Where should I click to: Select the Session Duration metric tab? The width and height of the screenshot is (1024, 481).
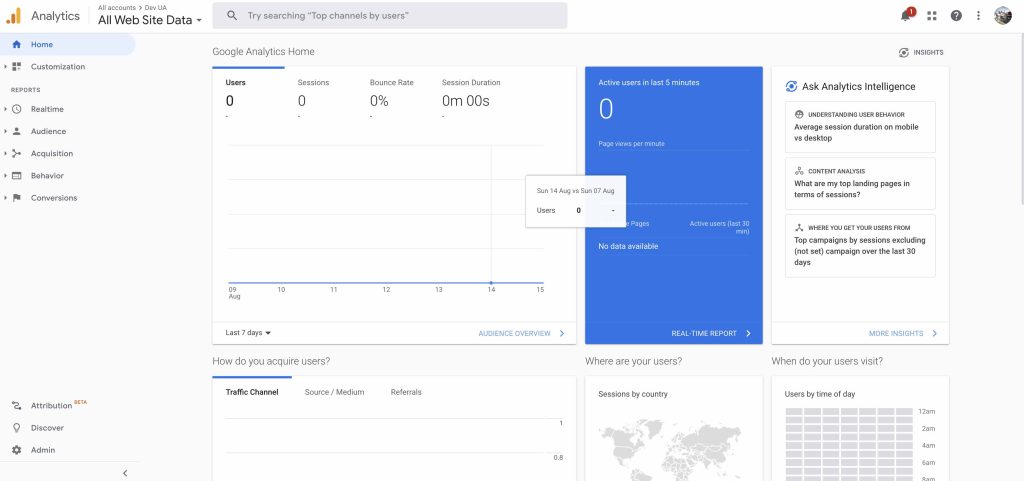point(472,95)
